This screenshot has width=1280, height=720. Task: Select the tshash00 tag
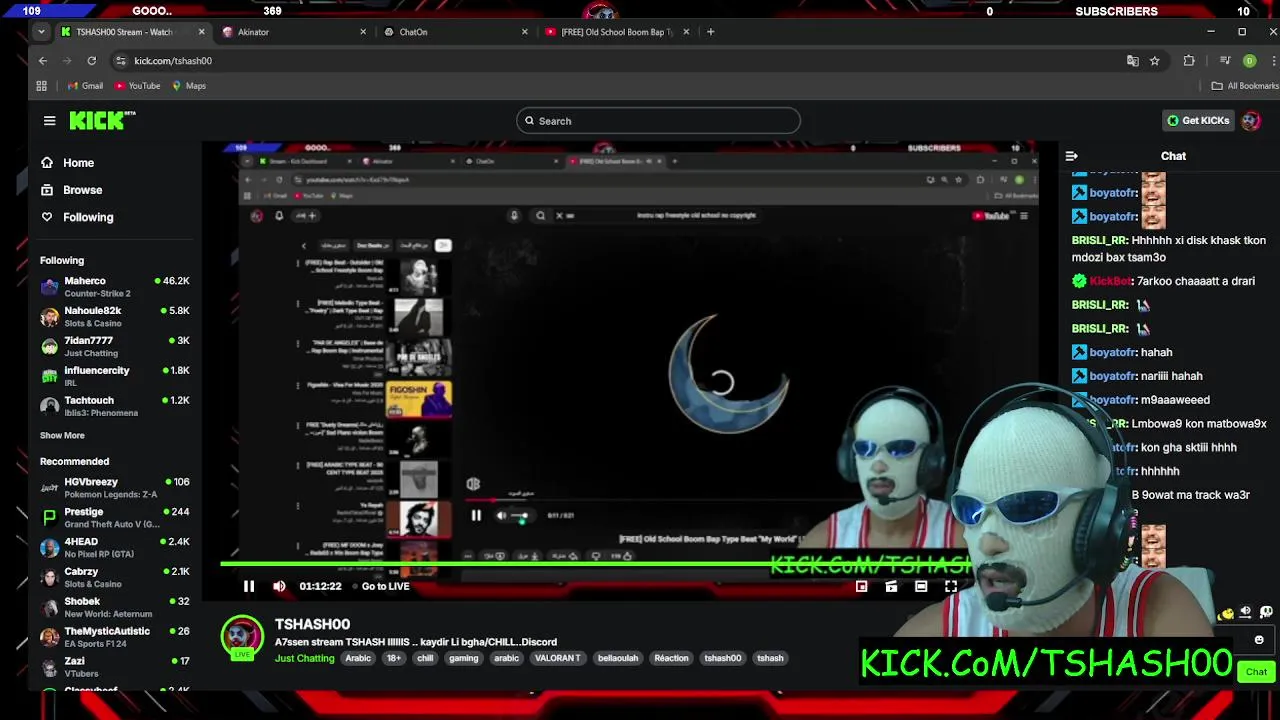pos(723,658)
